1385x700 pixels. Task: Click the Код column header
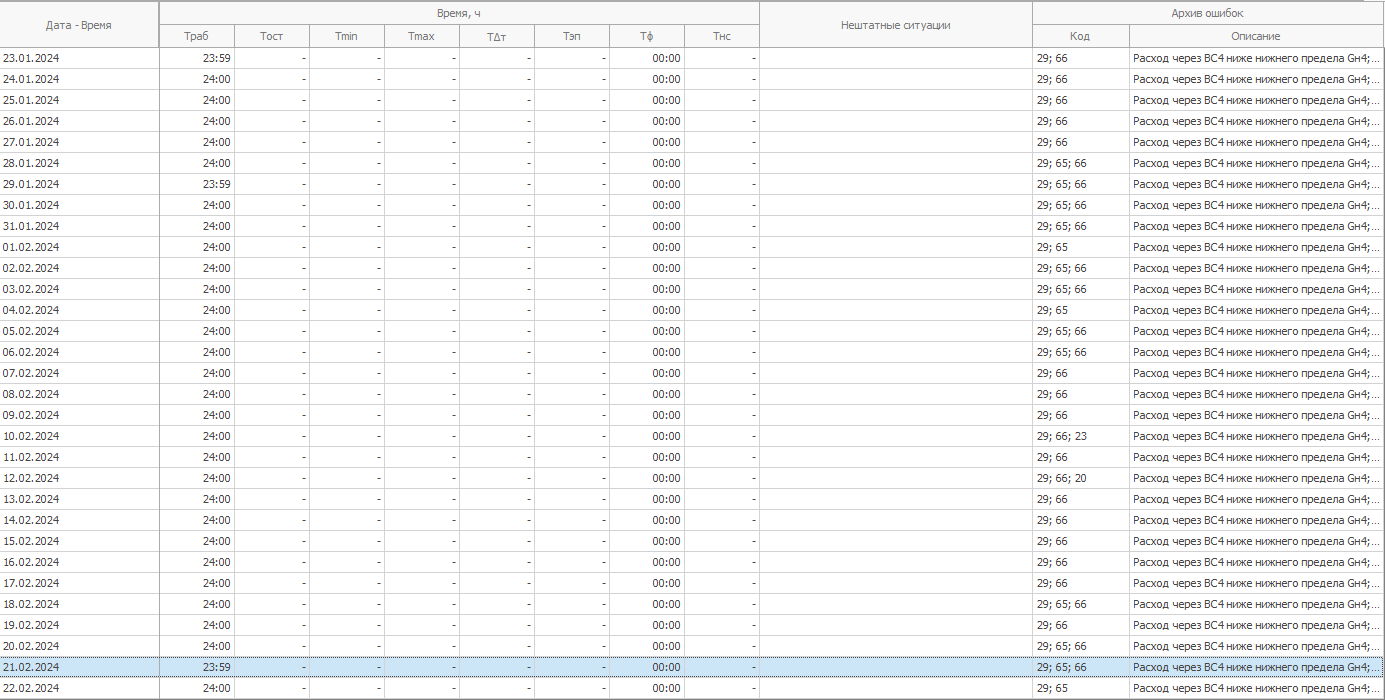(1081, 36)
